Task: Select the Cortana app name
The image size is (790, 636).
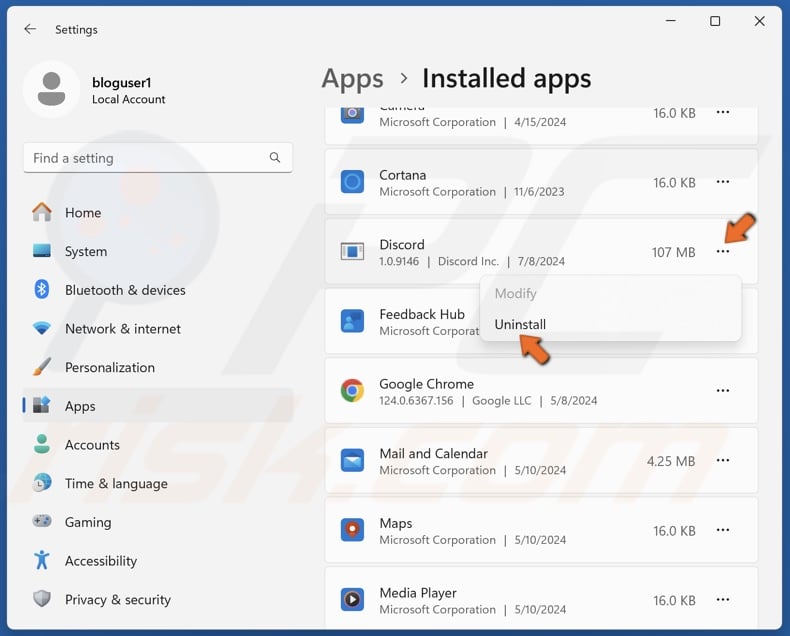Action: tap(403, 175)
